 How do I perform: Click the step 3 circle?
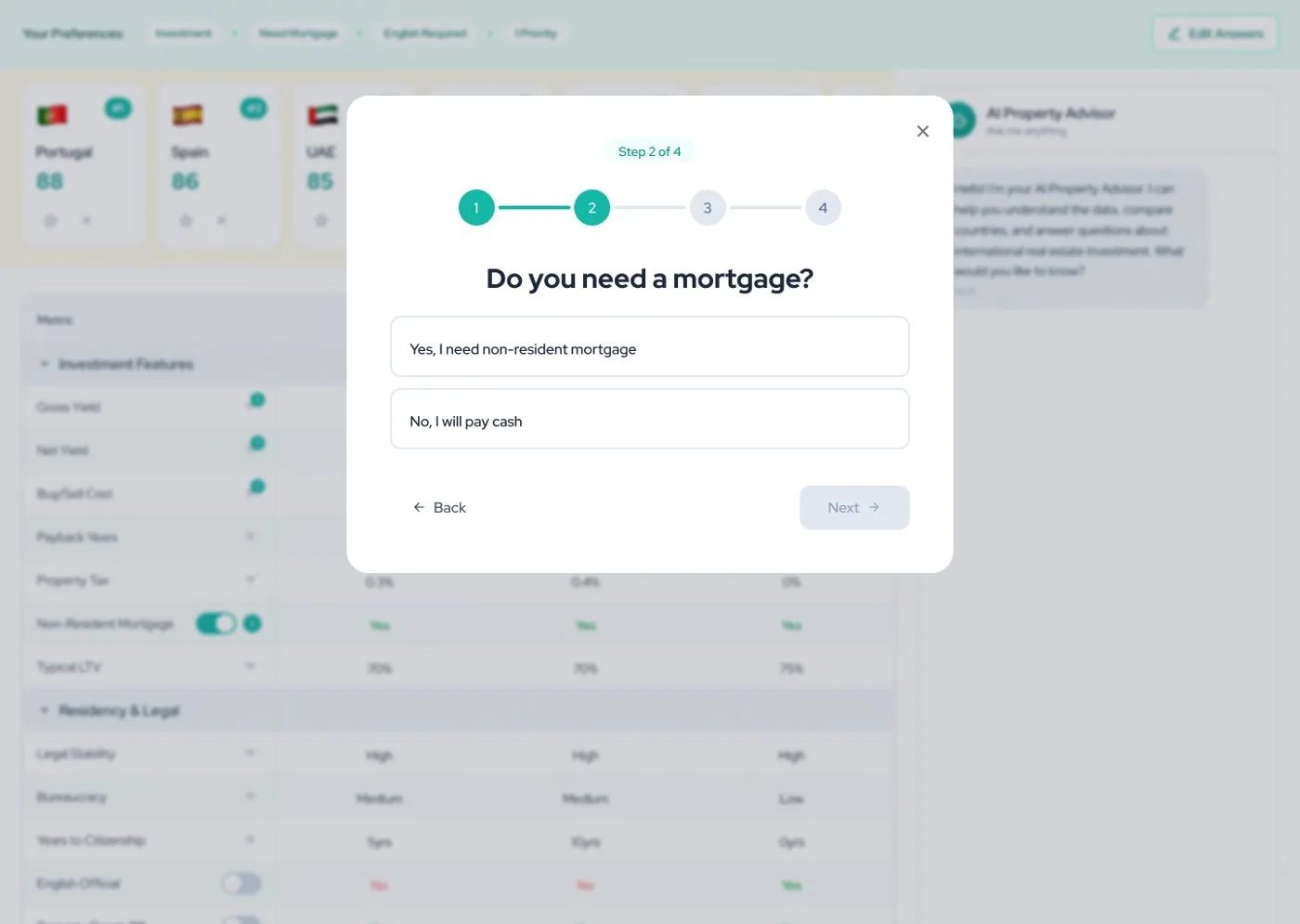pyautogui.click(x=707, y=208)
